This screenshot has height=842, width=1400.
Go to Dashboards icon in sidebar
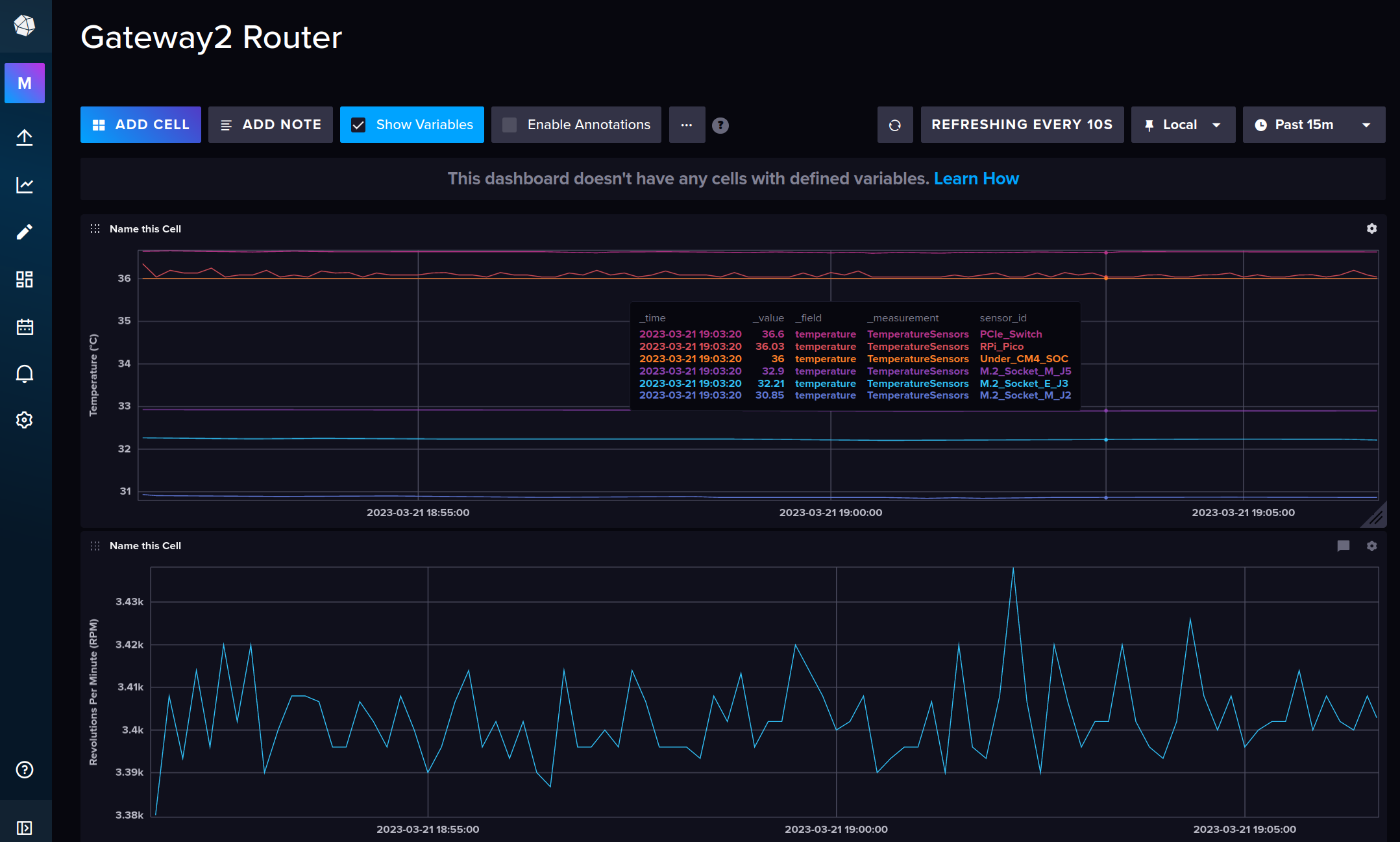coord(25,279)
